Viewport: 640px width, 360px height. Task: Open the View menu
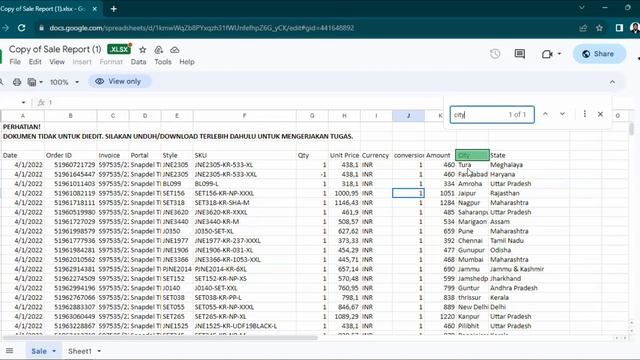(57, 62)
